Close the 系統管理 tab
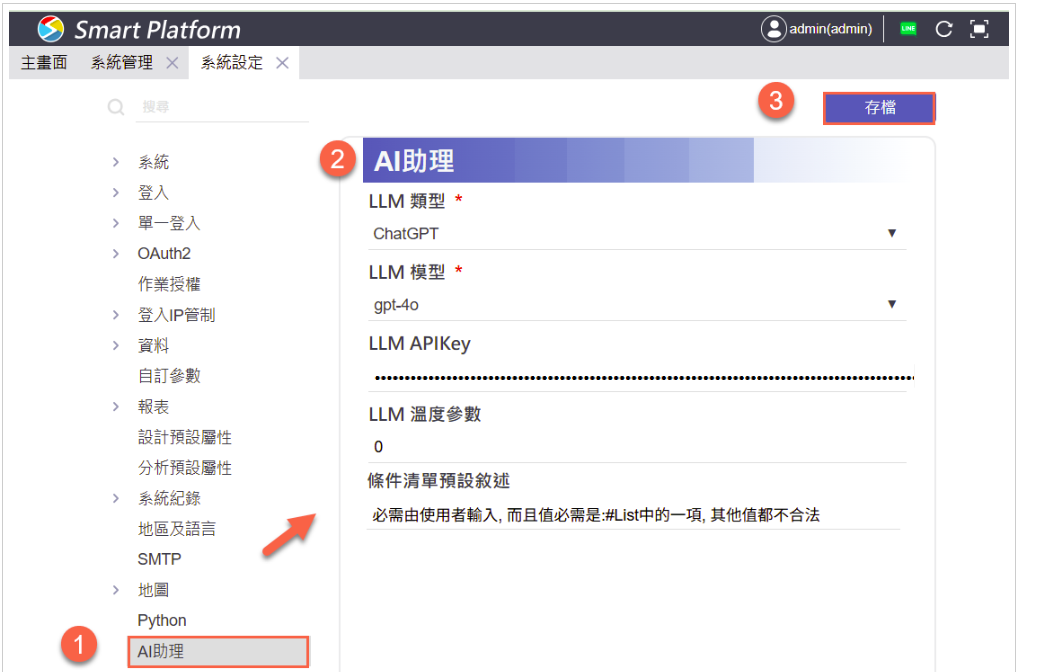1037x672 pixels. pyautogui.click(x=172, y=61)
